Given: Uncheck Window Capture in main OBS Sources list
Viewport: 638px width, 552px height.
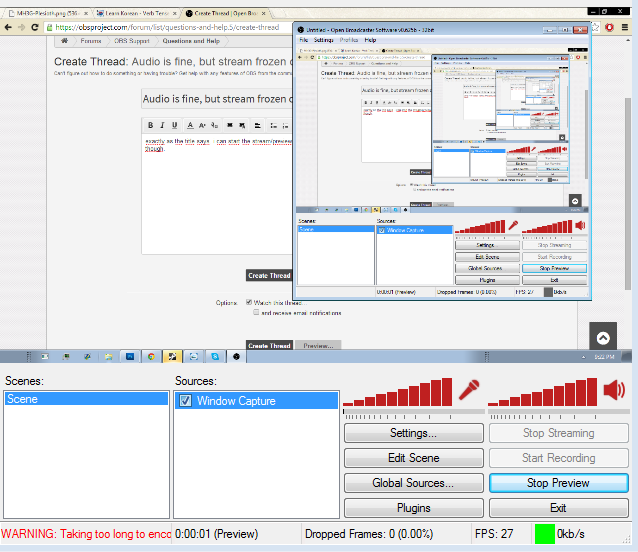Looking at the screenshot, I should click(x=186, y=401).
